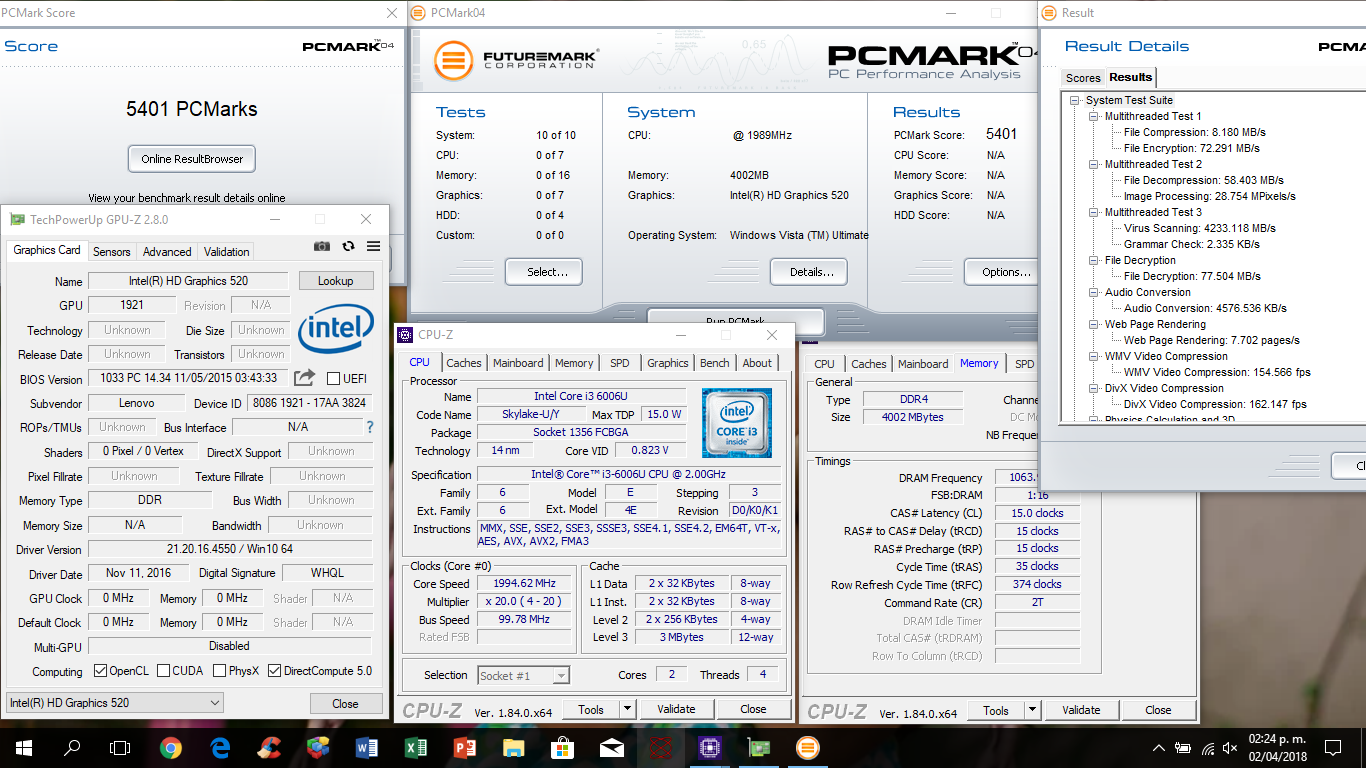The height and width of the screenshot is (768, 1366).
Task: Open the Bench tab in CPU-Z
Action: tap(714, 363)
